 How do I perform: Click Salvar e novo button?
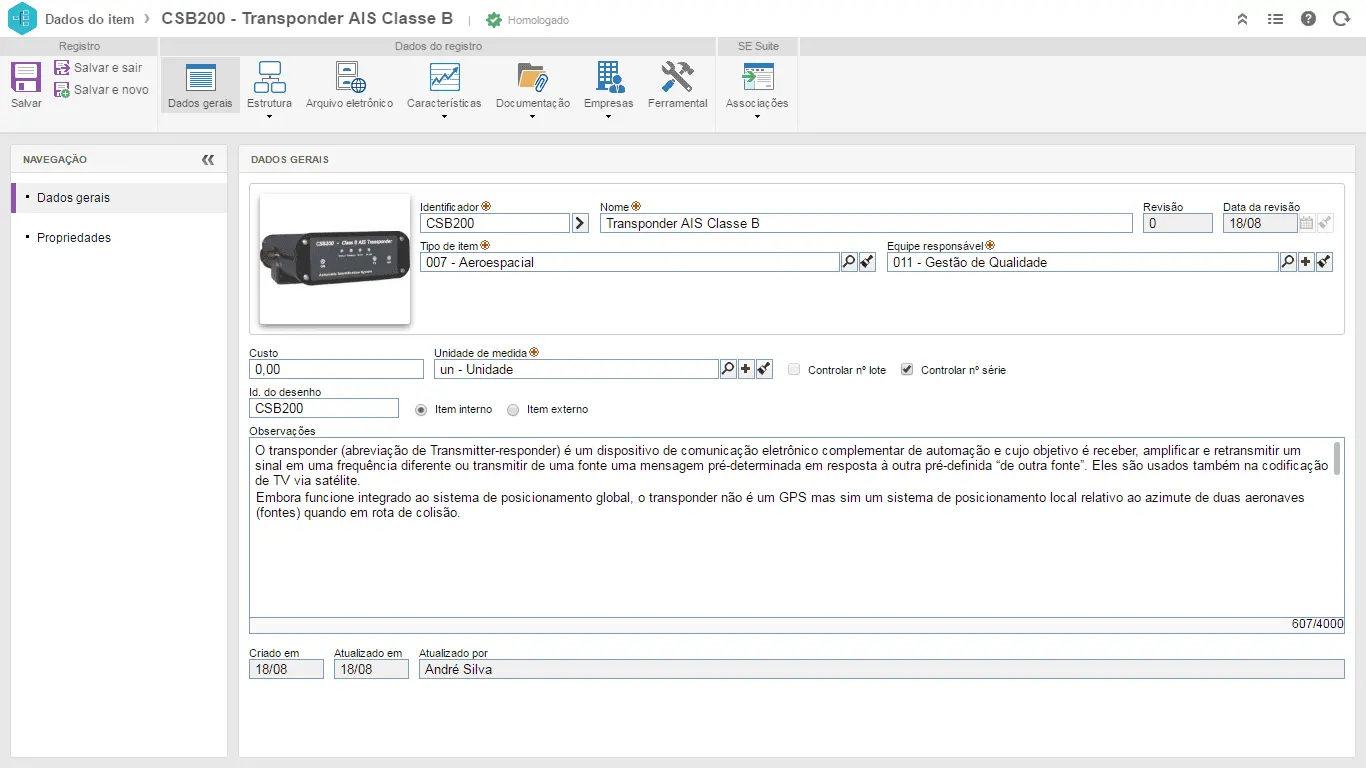coord(102,90)
